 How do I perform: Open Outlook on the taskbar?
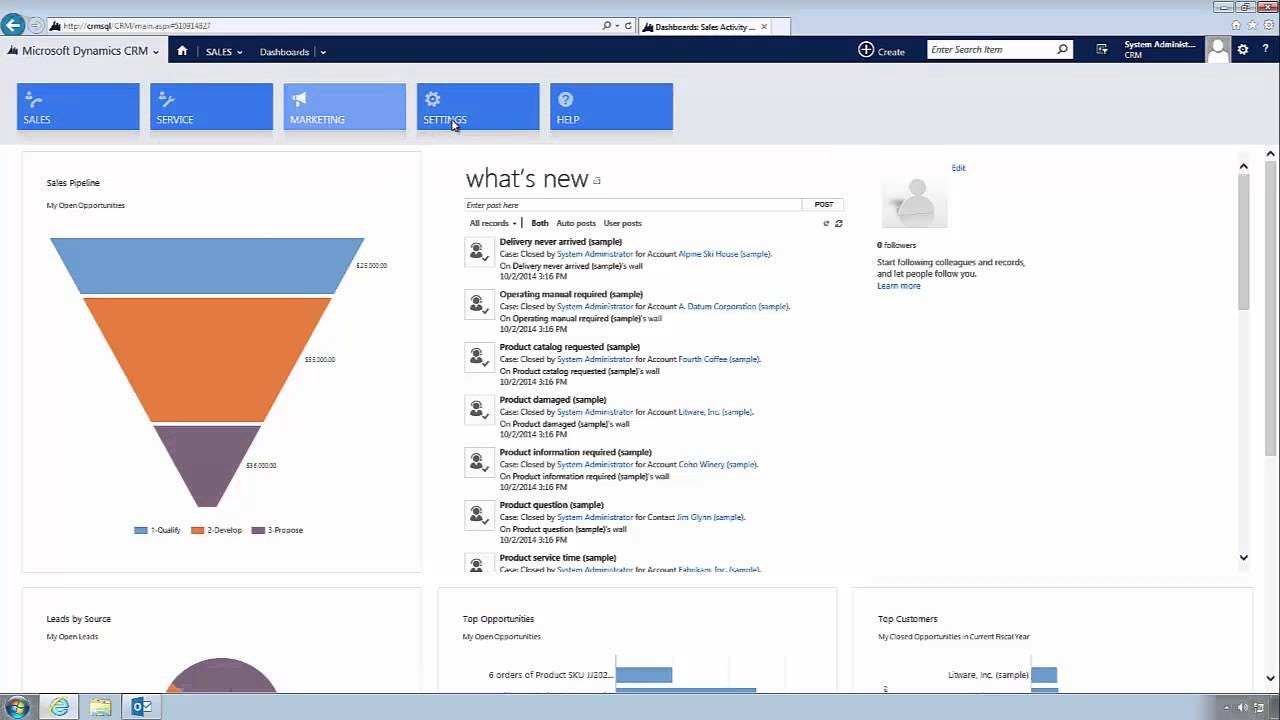point(142,707)
